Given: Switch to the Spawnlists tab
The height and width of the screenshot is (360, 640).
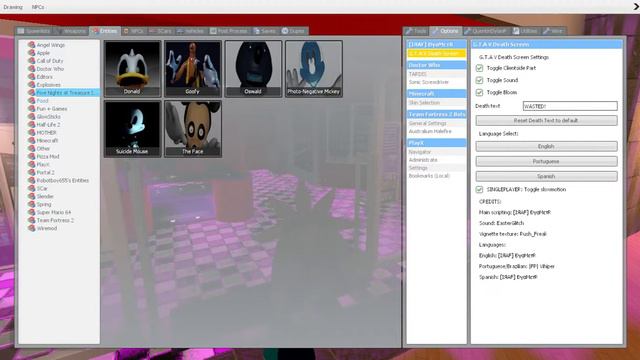Looking at the screenshot, I should 34,31.
